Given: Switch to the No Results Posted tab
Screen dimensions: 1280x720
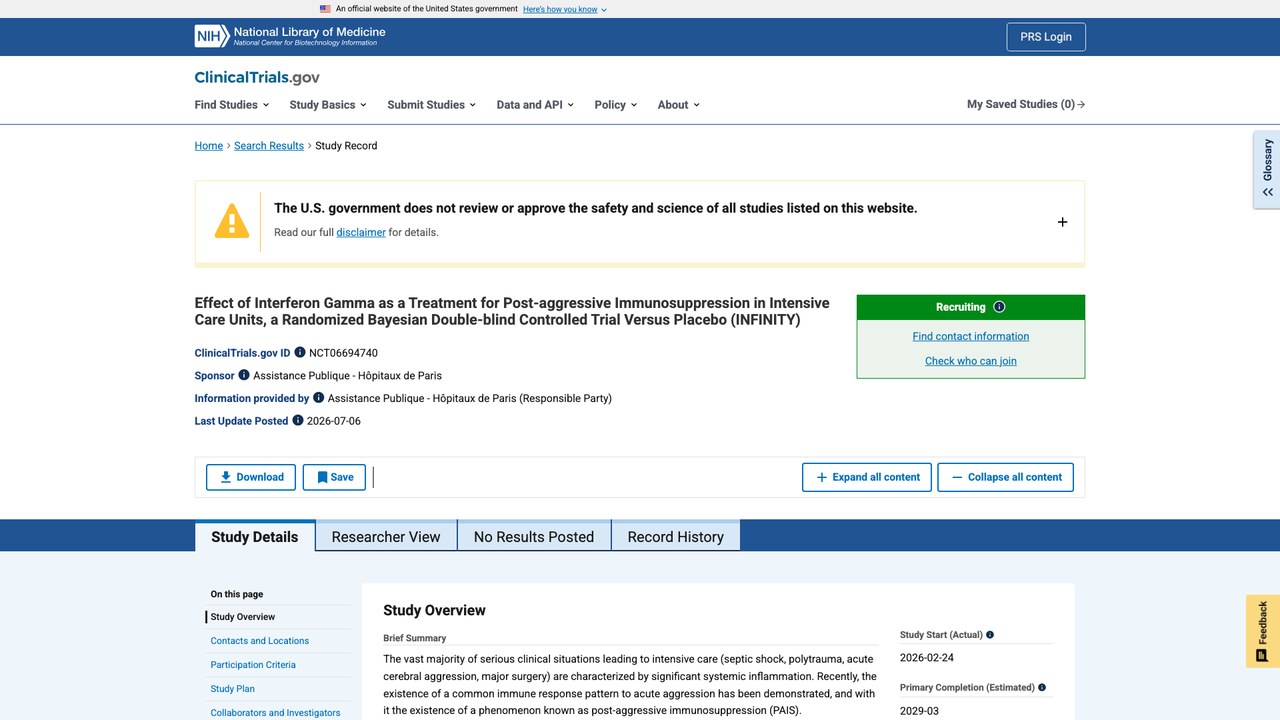Looking at the screenshot, I should click(x=534, y=536).
